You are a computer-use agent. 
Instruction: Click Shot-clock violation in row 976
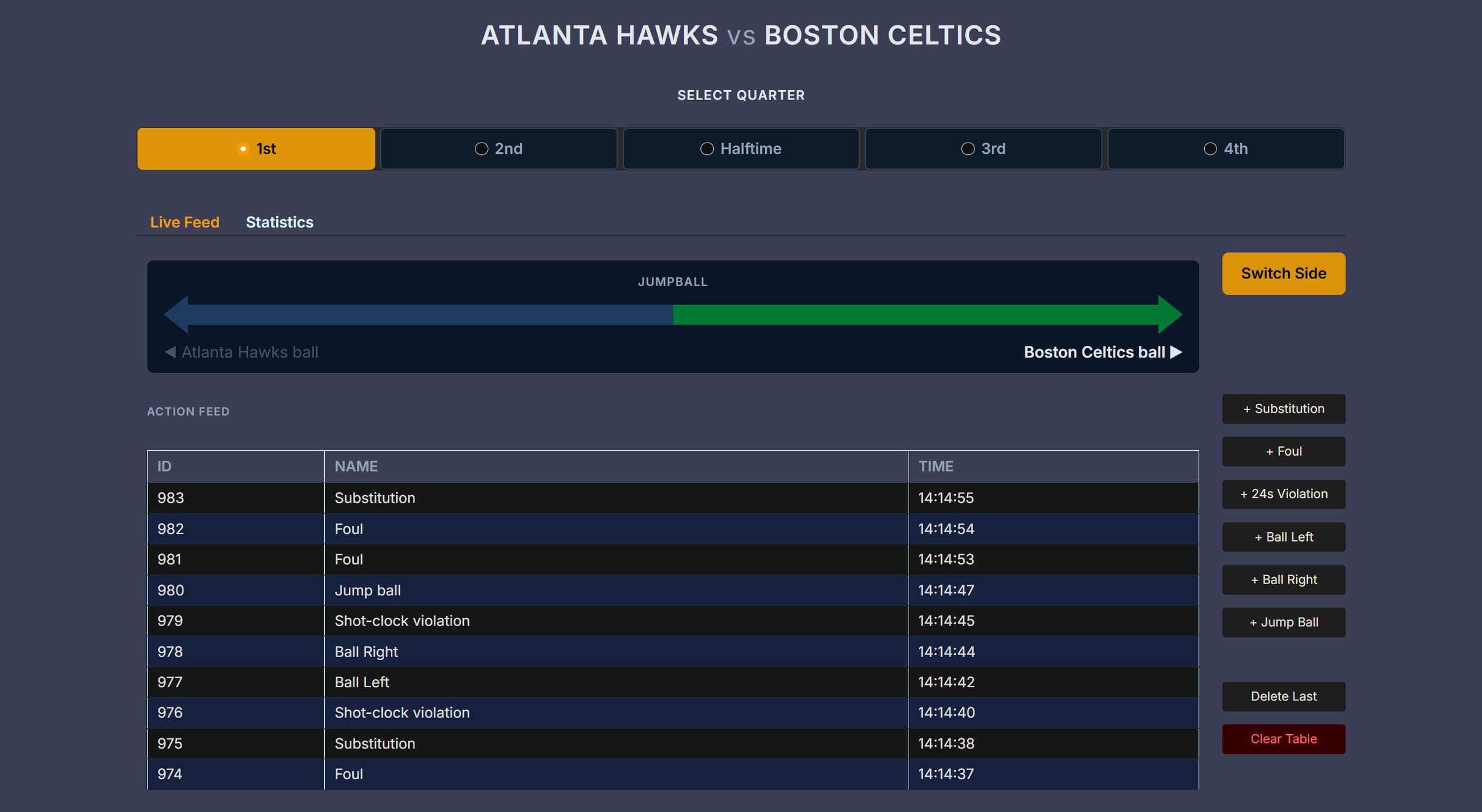[402, 713]
